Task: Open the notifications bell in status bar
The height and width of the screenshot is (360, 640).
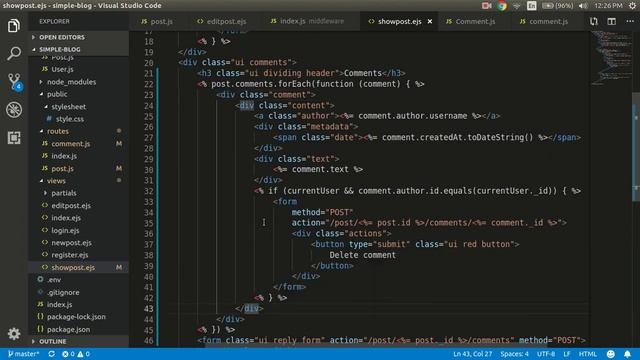Action: [x=627, y=354]
